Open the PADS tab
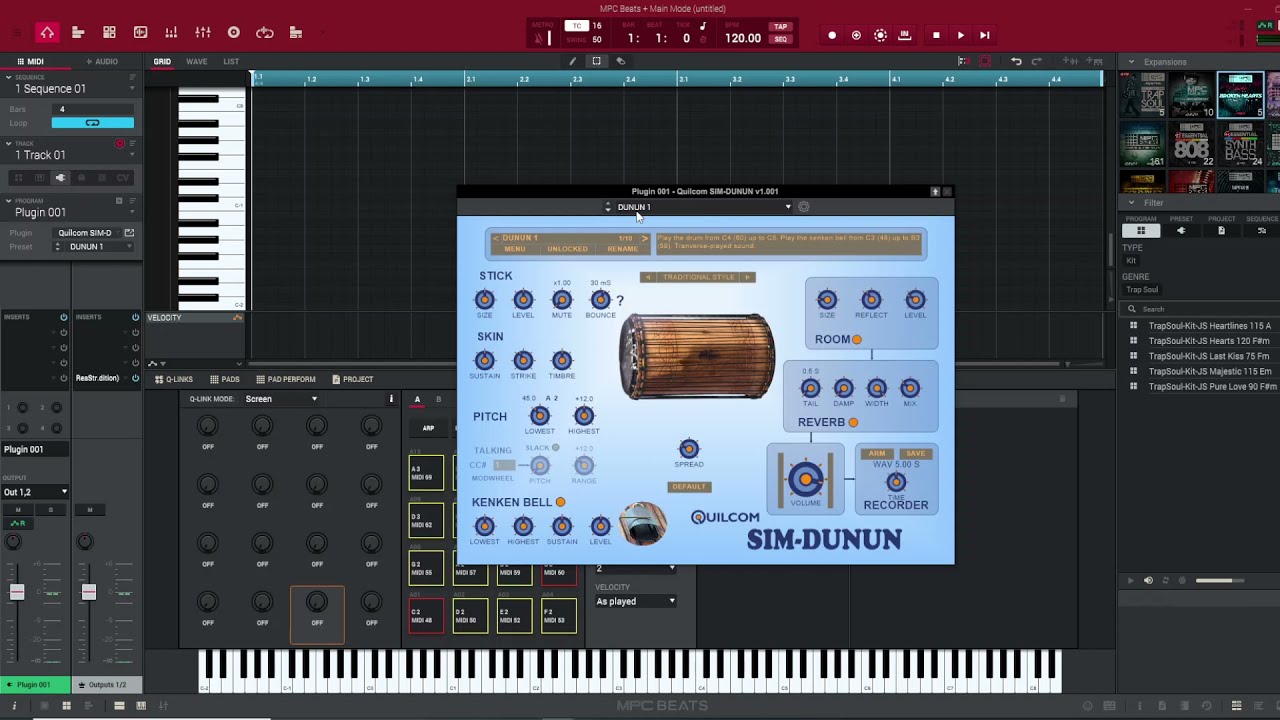Image resolution: width=1280 pixels, height=720 pixels. point(225,380)
